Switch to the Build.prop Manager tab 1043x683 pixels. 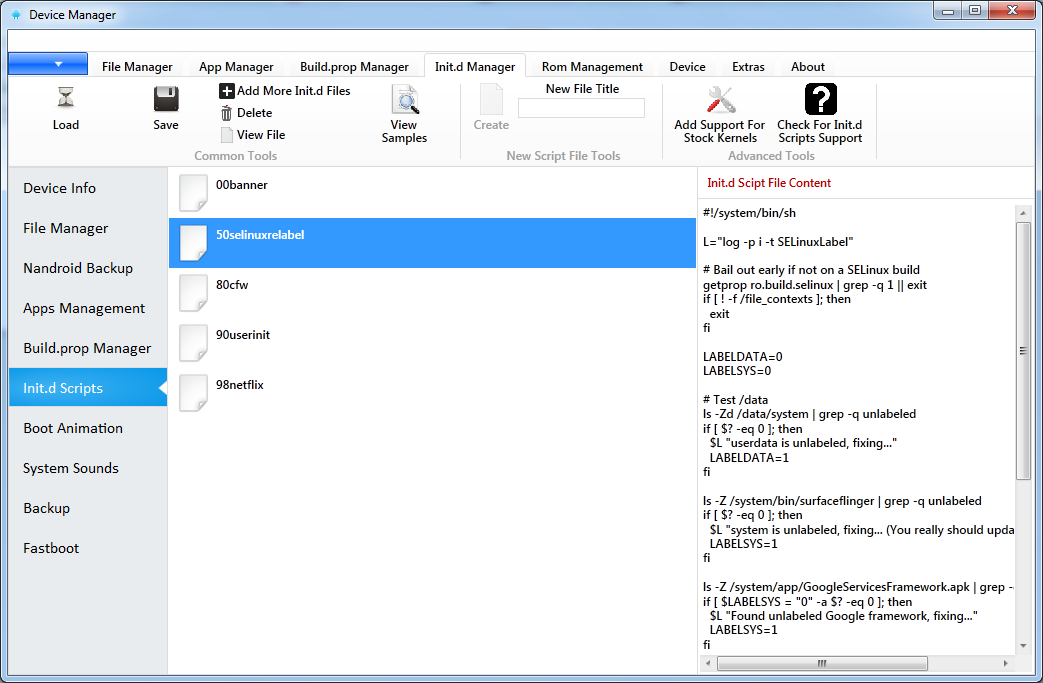(x=354, y=67)
